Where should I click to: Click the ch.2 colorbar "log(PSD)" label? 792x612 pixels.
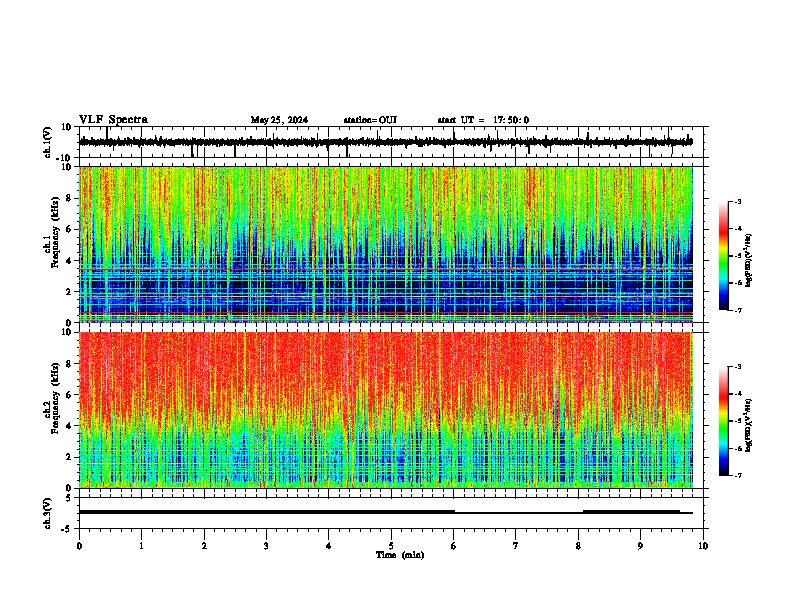(x=749, y=425)
